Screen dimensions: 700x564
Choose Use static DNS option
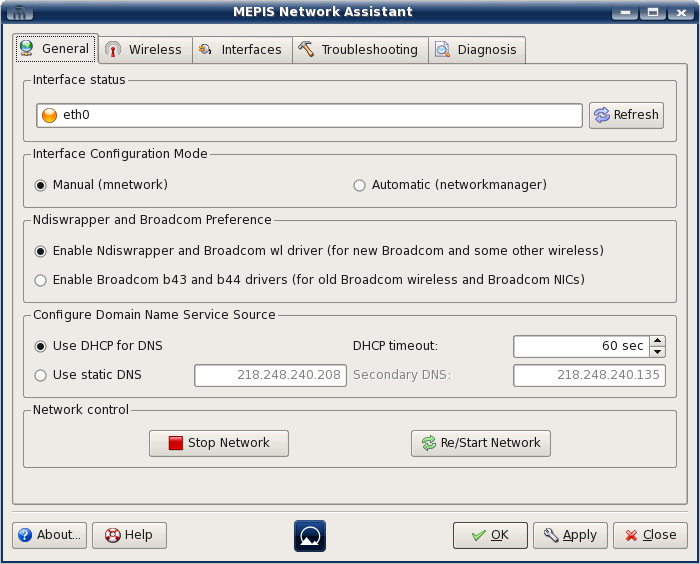point(41,375)
